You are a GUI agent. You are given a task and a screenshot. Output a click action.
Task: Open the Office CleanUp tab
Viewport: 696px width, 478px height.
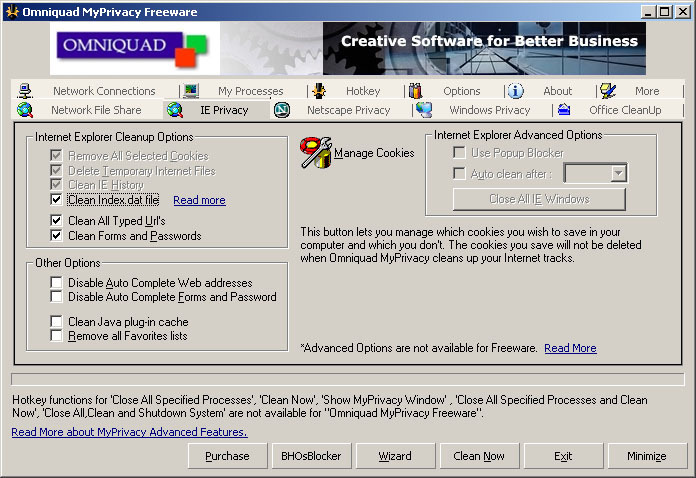[625, 110]
